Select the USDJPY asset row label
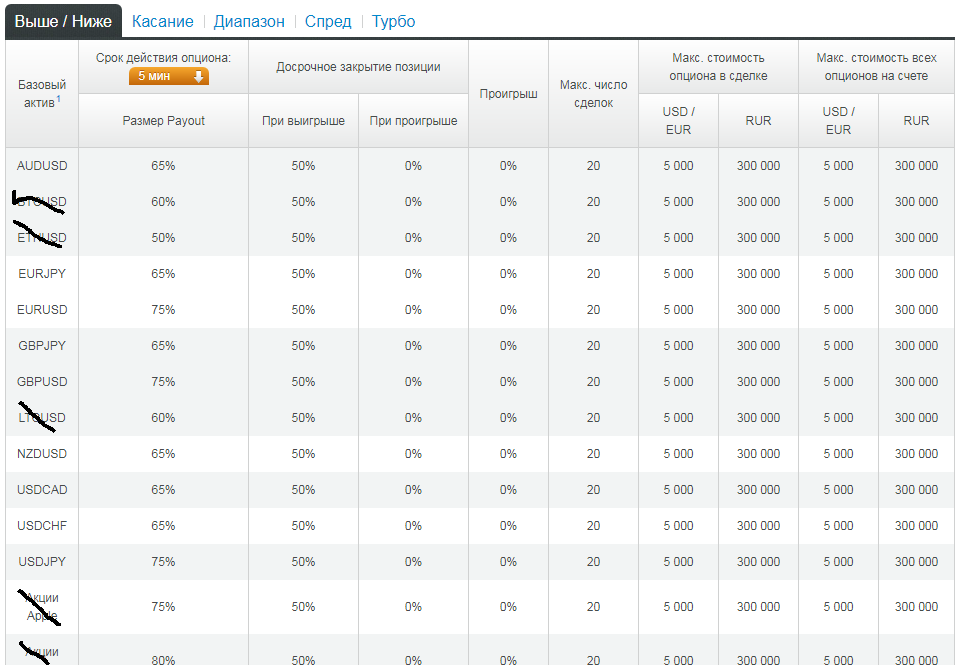This screenshot has width=979, height=665. click(42, 561)
